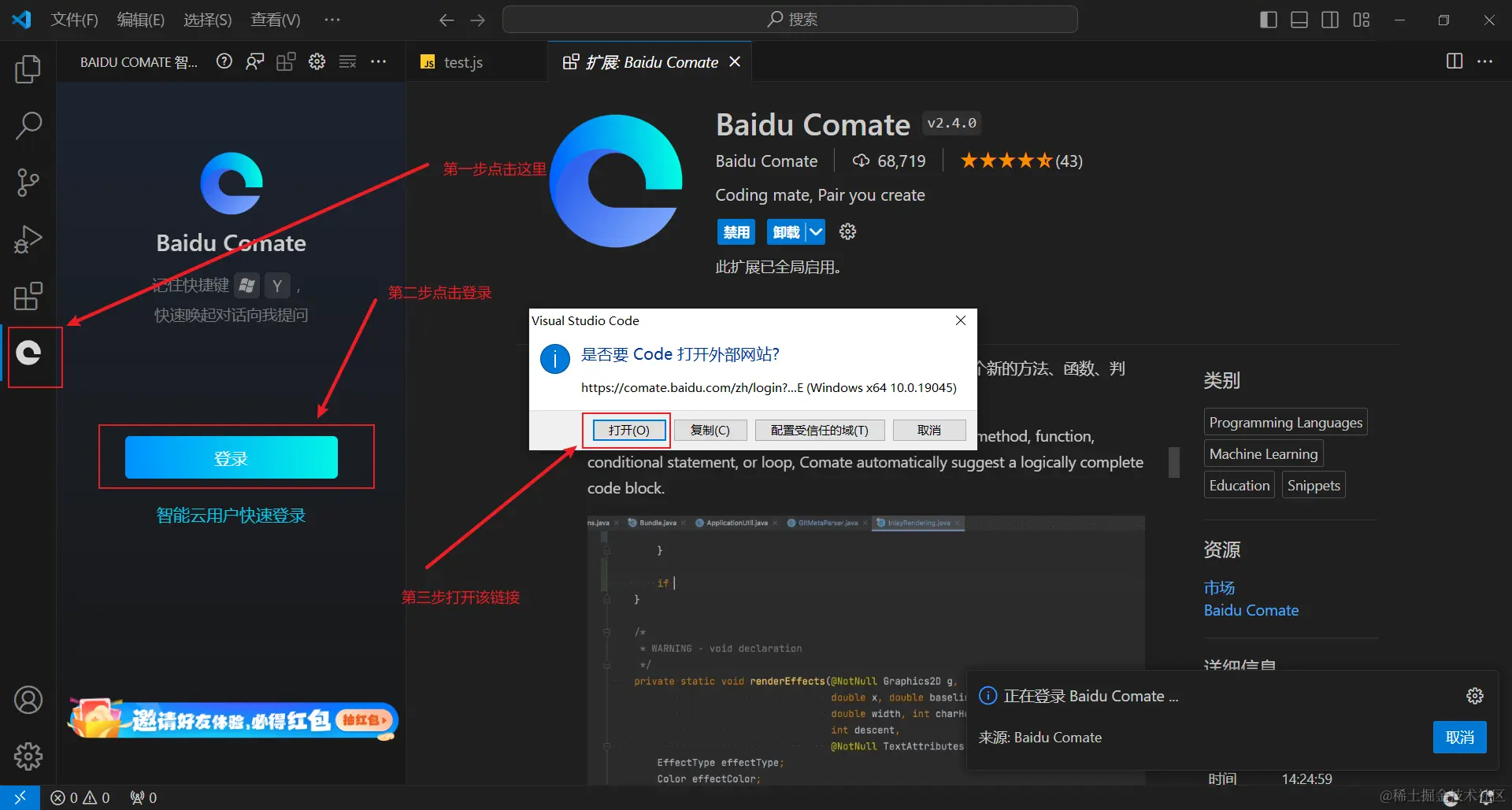Open the 编辑(E) menu
Viewport: 1512px width, 810px height.
coord(141,20)
